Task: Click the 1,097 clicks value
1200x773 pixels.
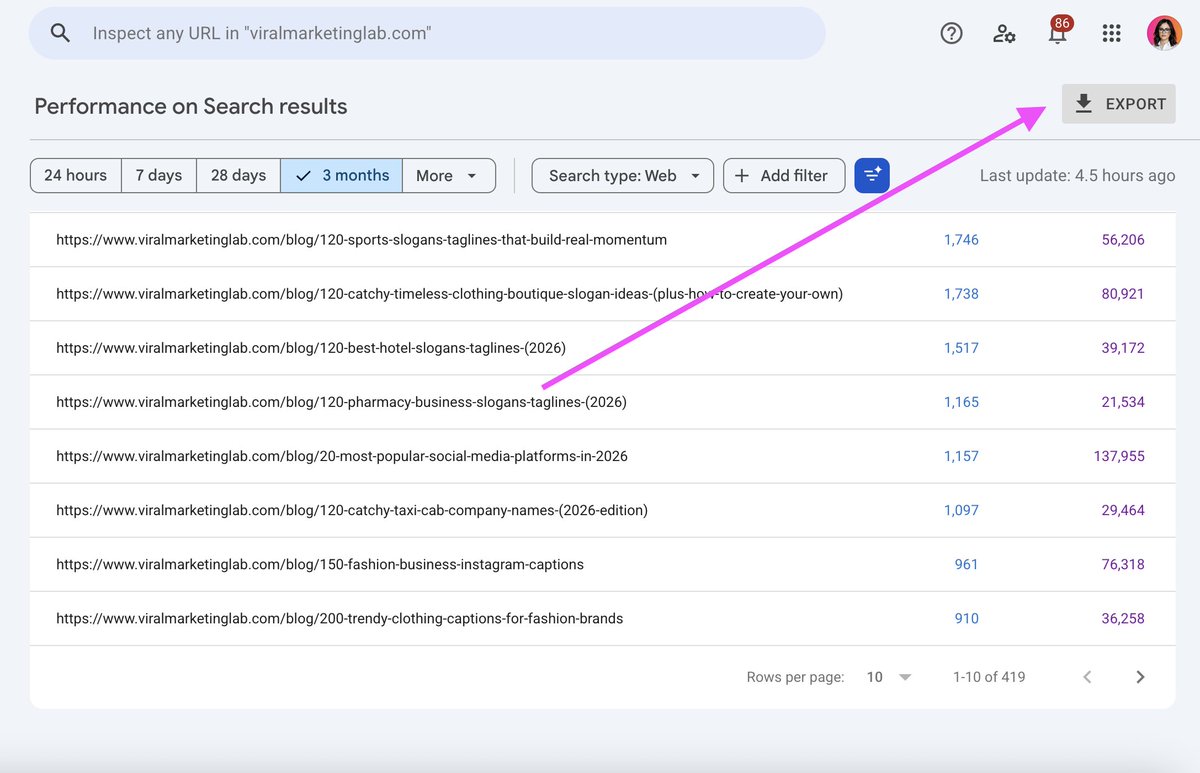Action: click(x=961, y=510)
